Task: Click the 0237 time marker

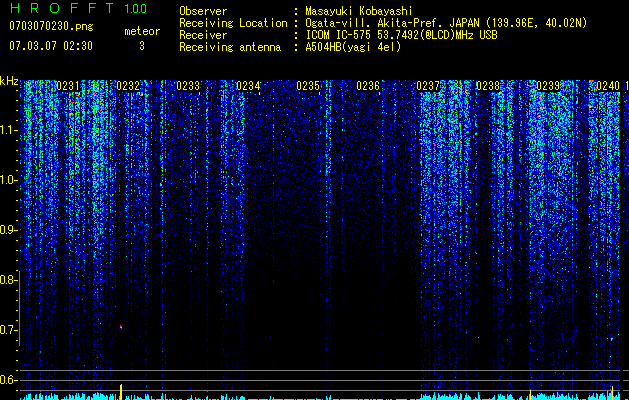Action: [428, 86]
